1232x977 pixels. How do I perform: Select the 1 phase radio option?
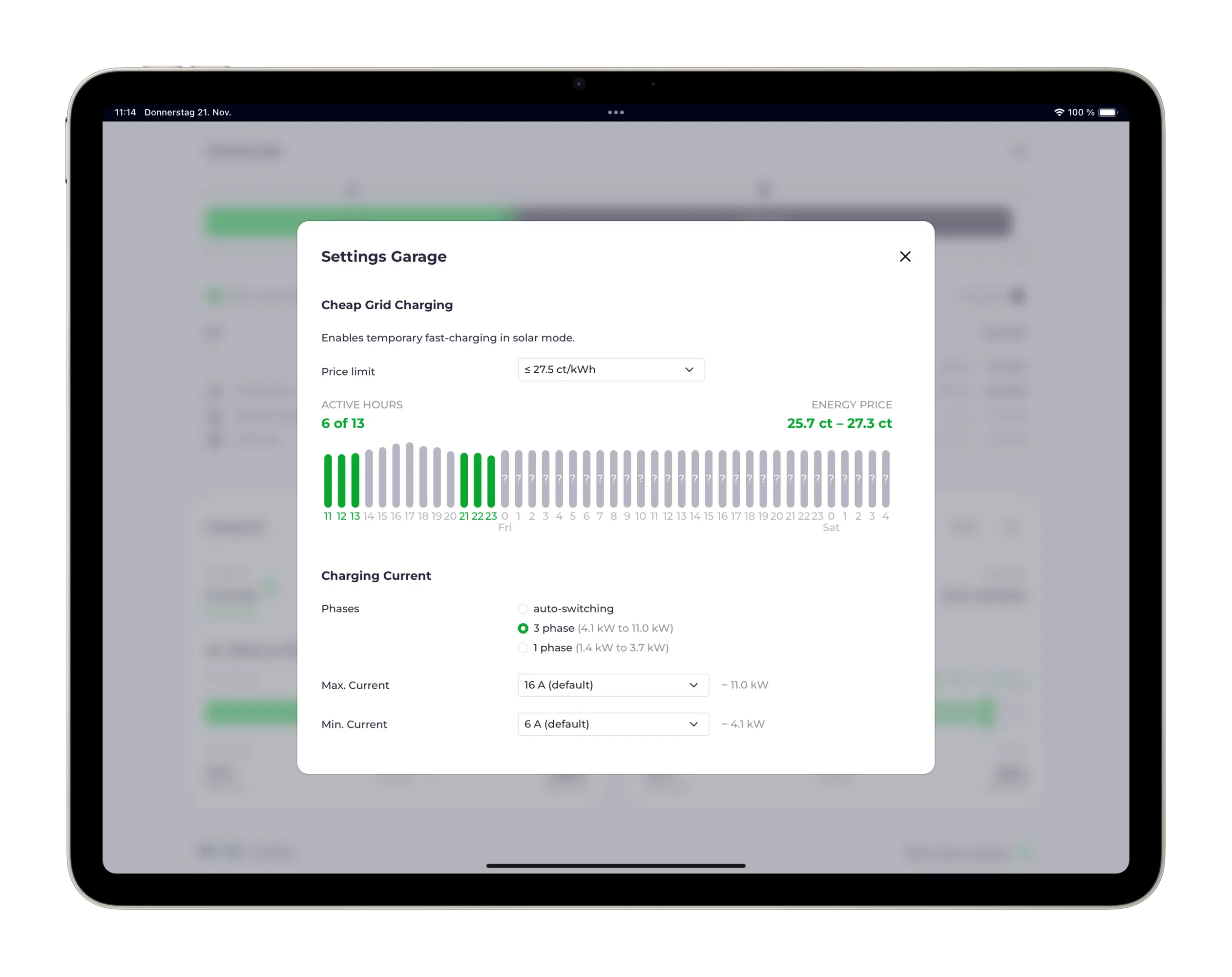click(x=523, y=648)
